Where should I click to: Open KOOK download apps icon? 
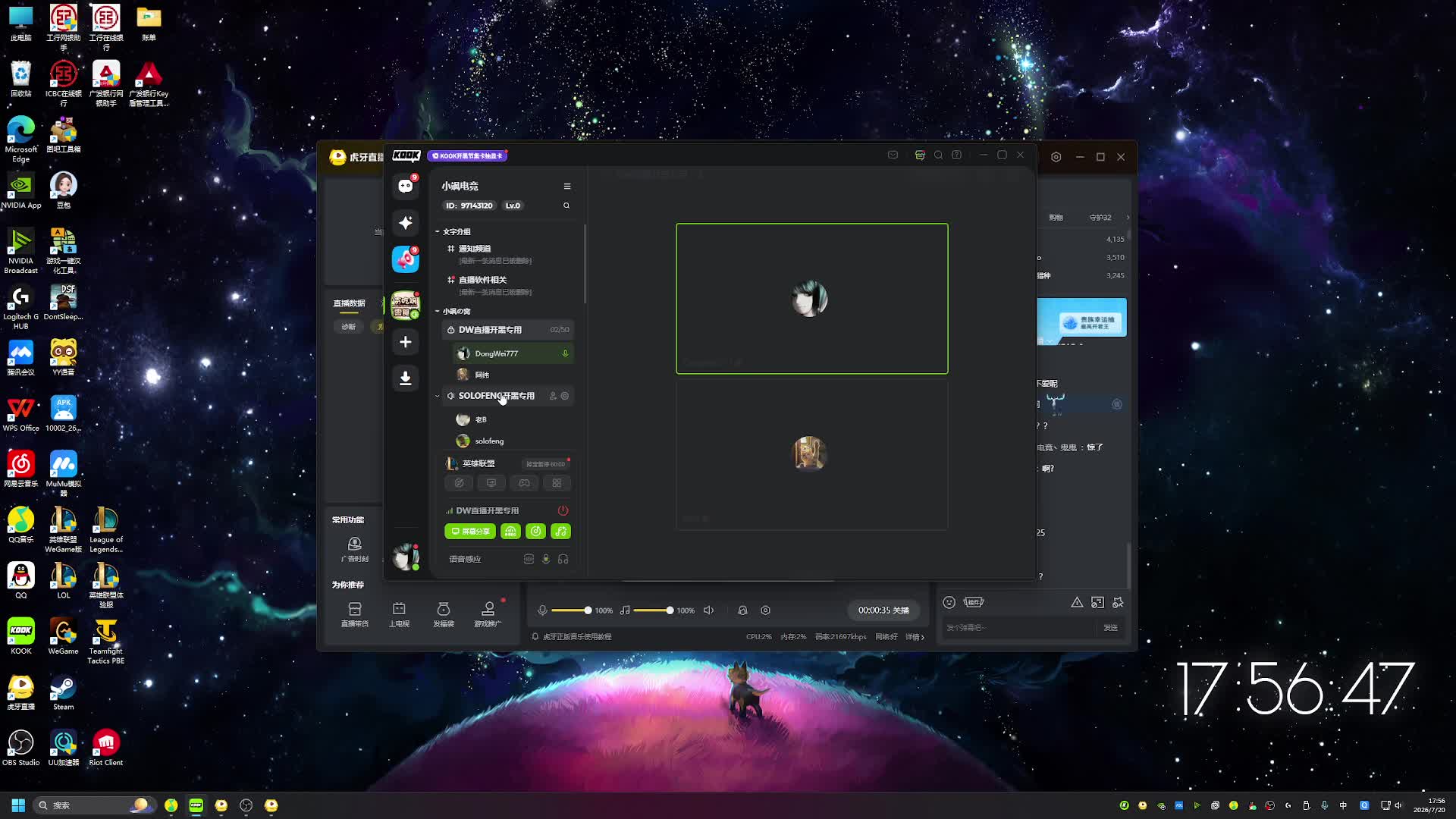tap(406, 378)
